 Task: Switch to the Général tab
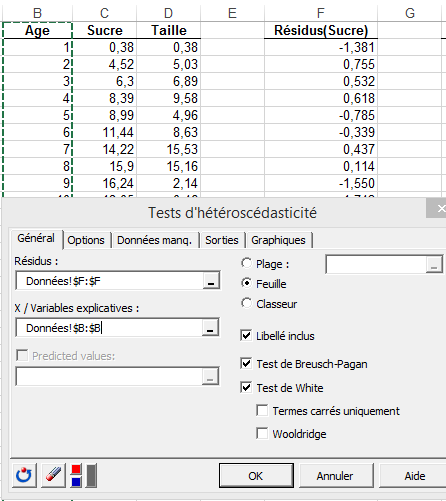(x=36, y=239)
